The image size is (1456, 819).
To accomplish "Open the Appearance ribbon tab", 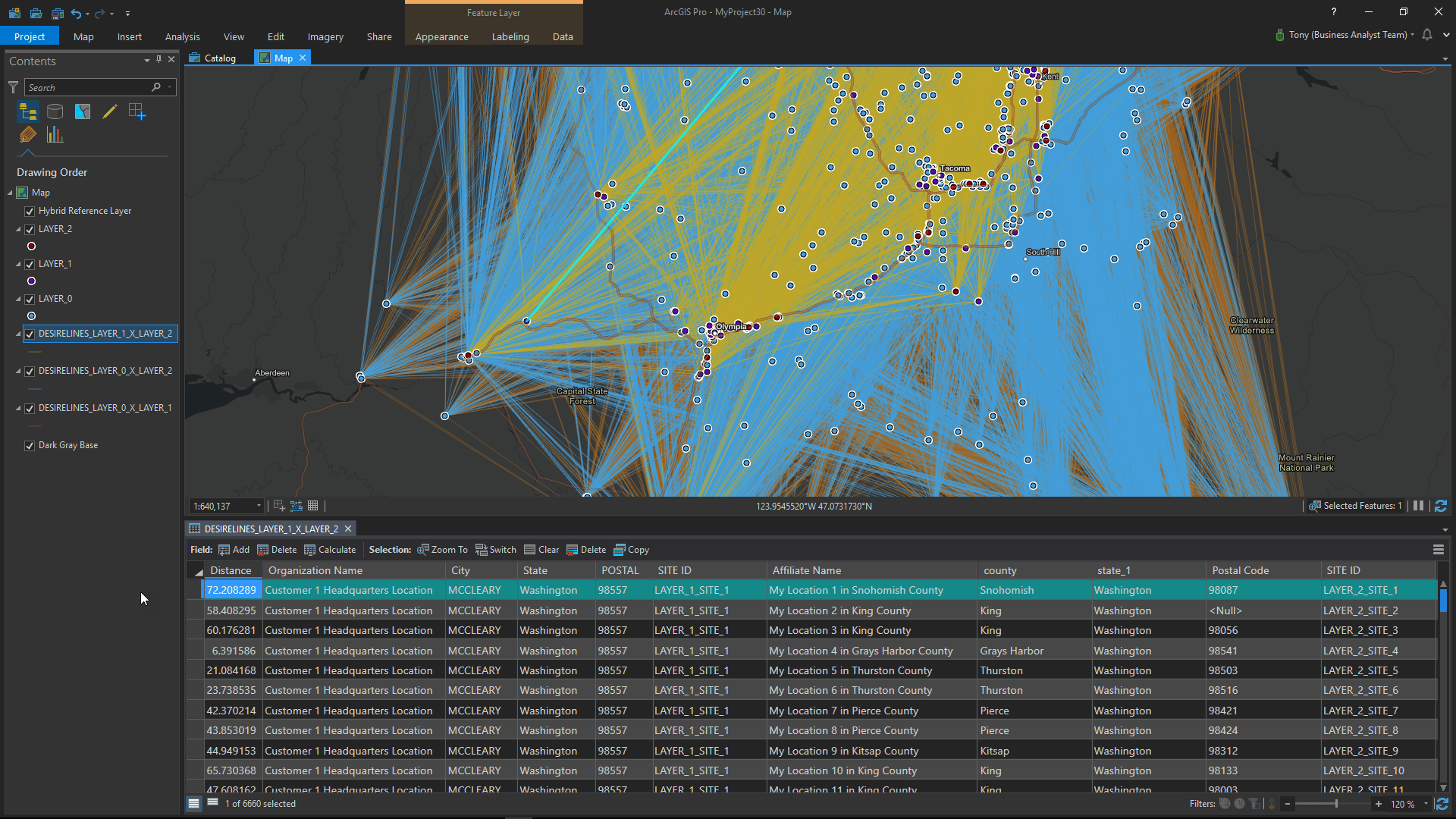I will (x=441, y=36).
